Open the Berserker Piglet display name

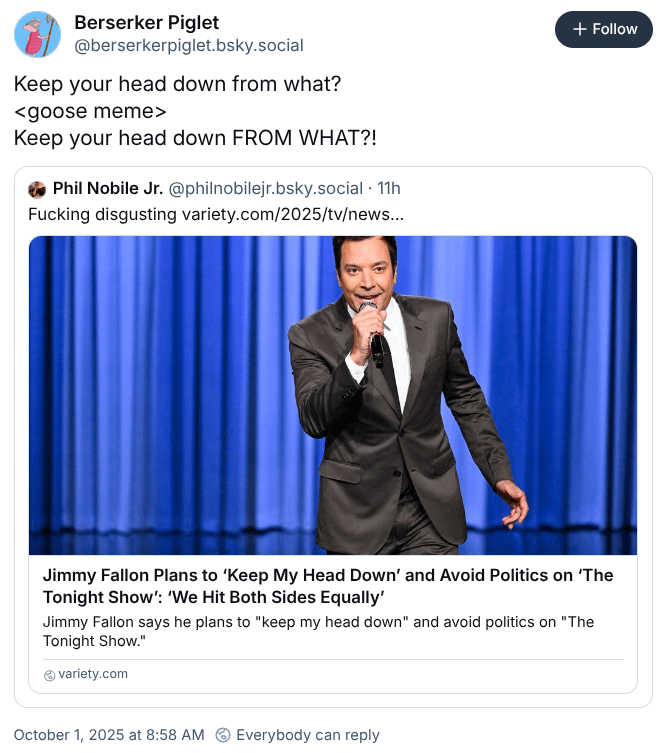(x=146, y=22)
